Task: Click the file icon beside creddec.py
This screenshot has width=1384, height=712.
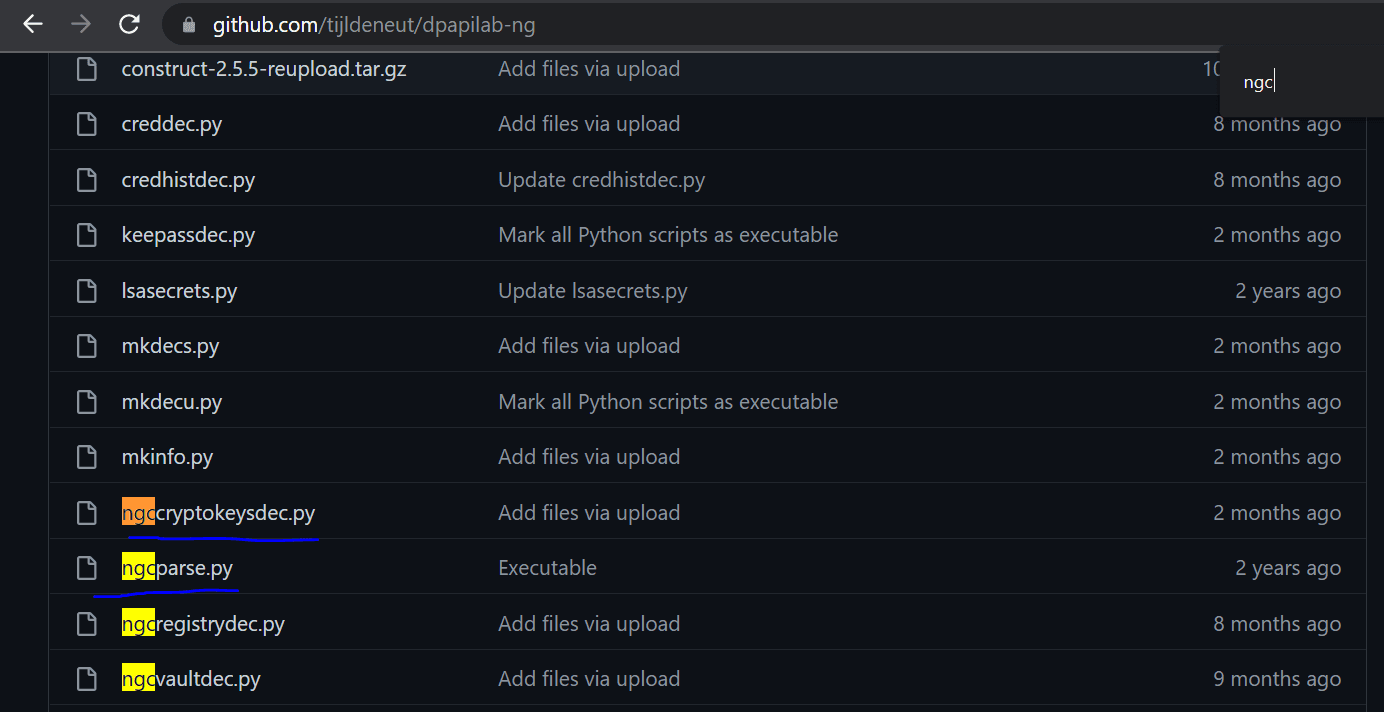Action: point(86,123)
